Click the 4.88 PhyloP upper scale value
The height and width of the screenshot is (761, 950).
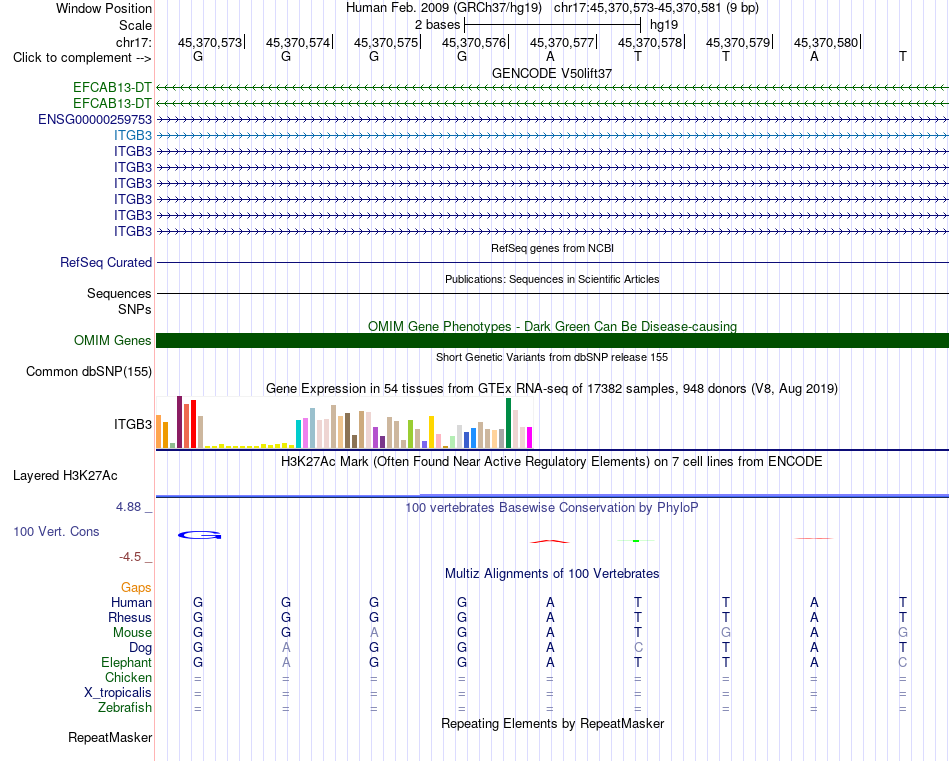coord(128,507)
